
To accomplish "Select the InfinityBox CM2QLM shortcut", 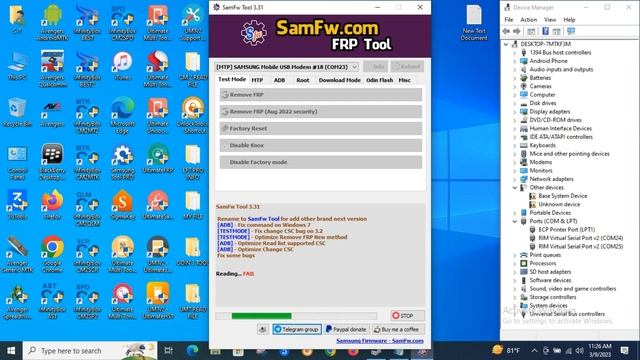I will tap(87, 208).
